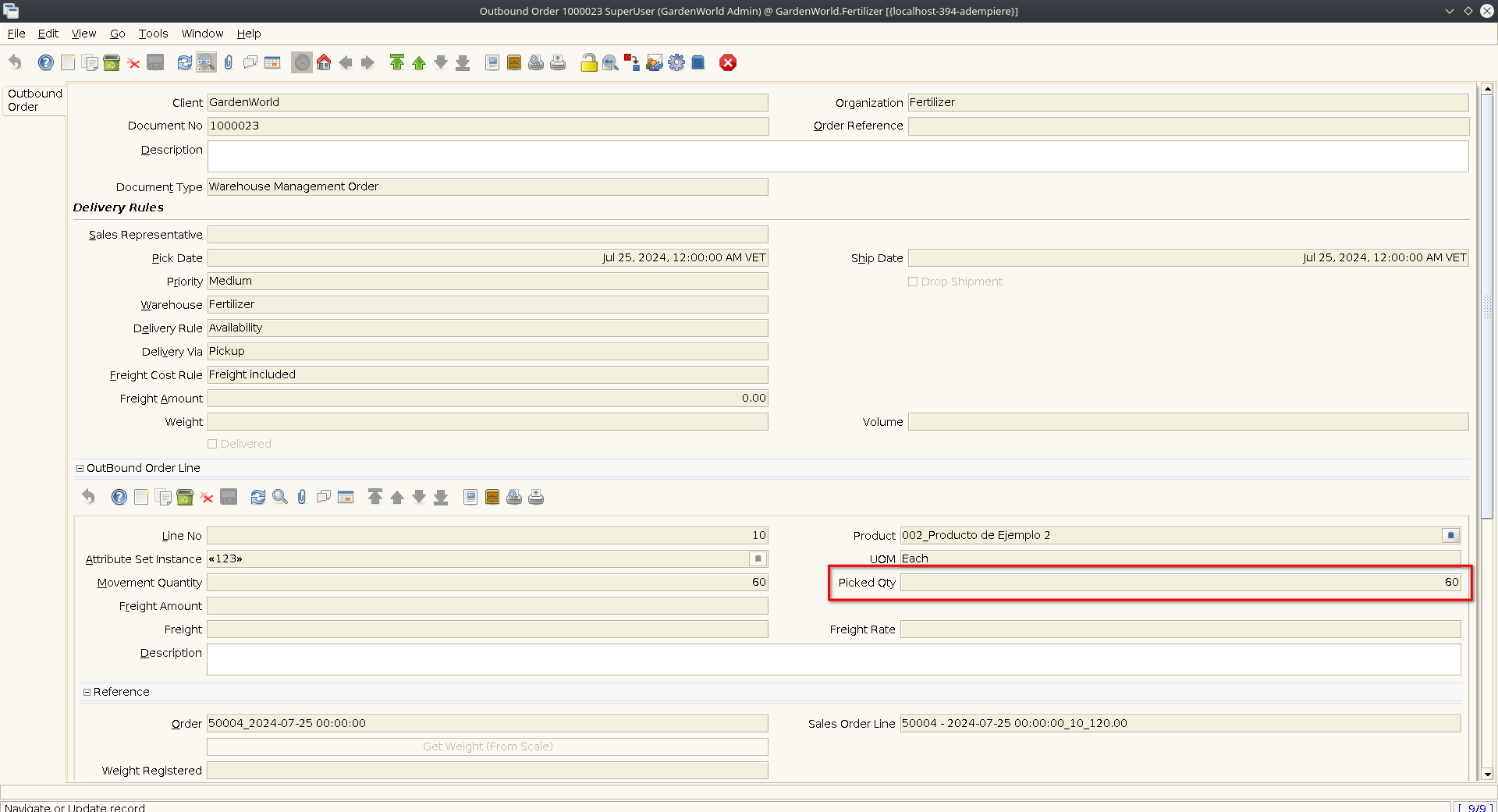Open Check Requests icon
The width and height of the screenshot is (1498, 812).
[x=655, y=62]
